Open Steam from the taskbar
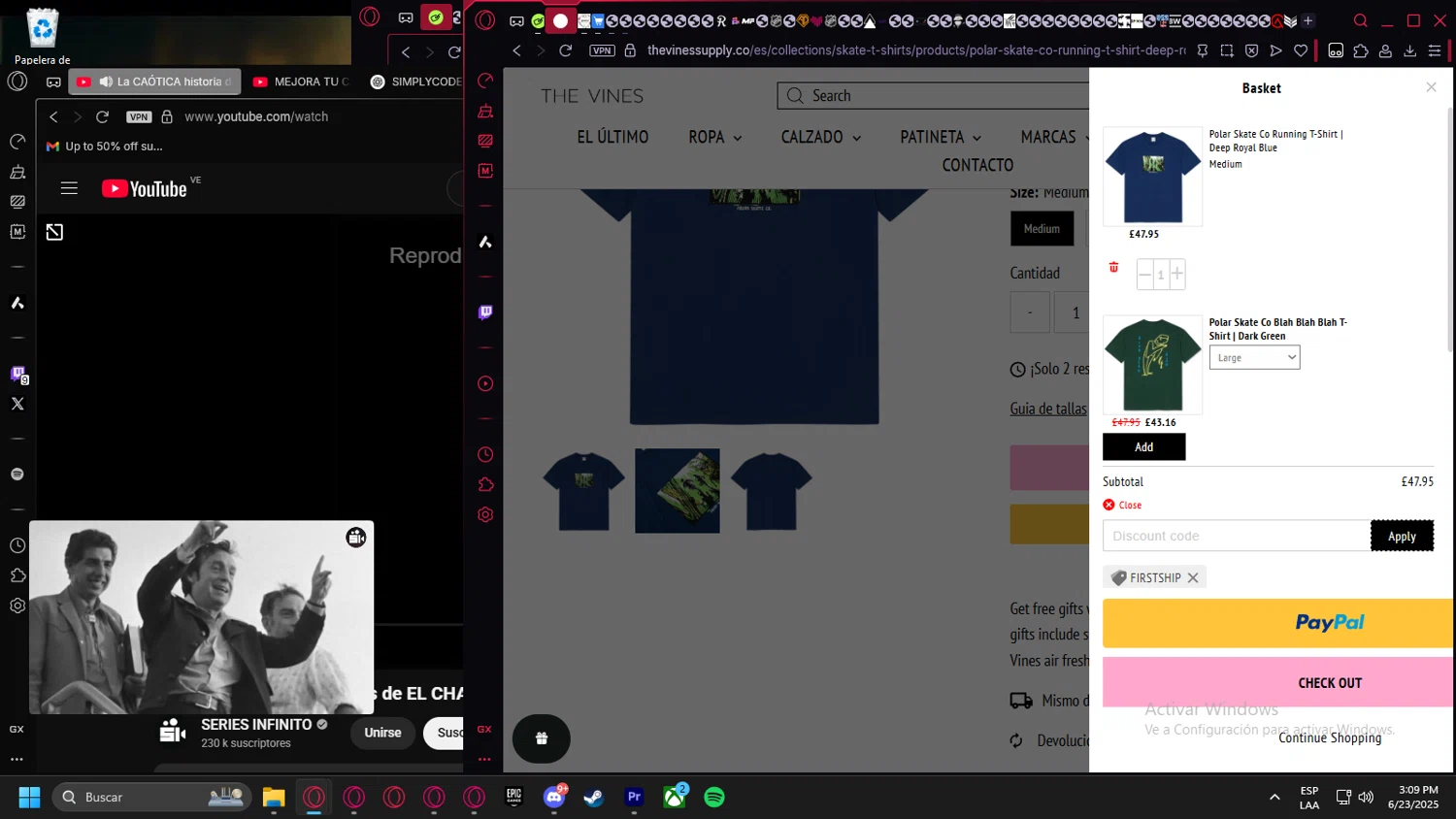Image resolution: width=1456 pixels, height=819 pixels. coord(594,797)
